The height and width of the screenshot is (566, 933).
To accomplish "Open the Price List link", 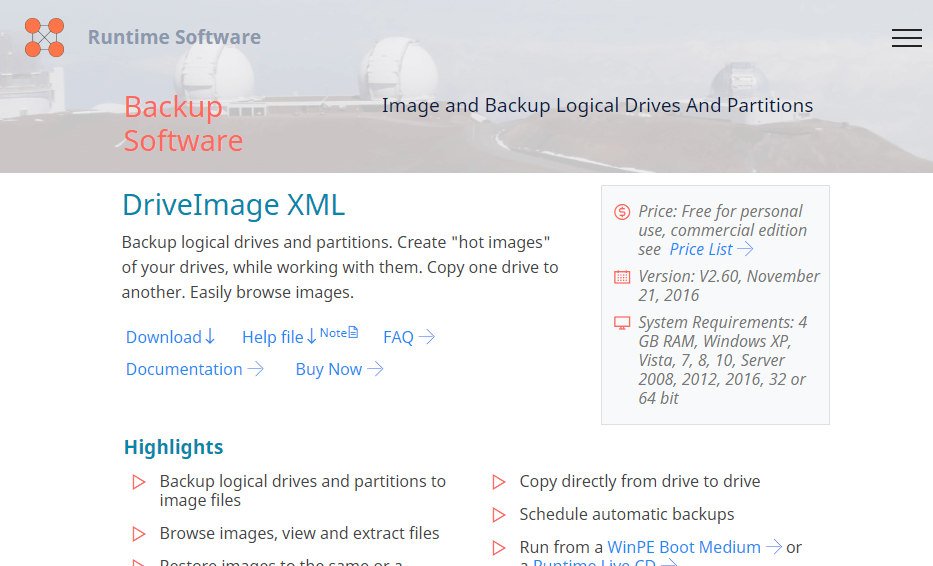I will [711, 249].
